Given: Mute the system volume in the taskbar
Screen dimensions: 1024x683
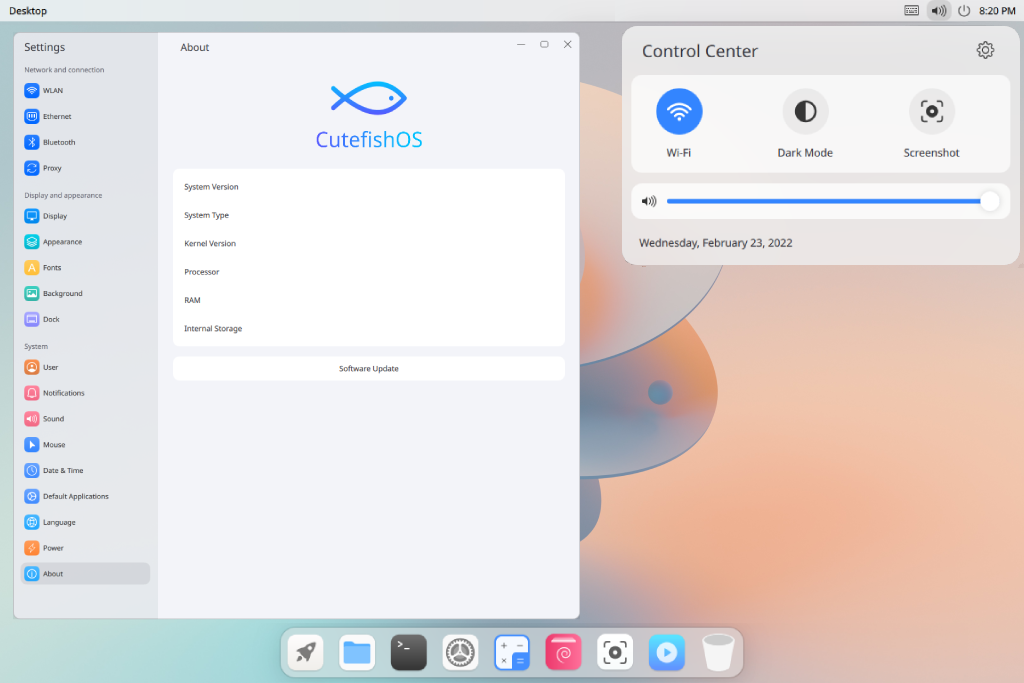Looking at the screenshot, I should point(937,11).
